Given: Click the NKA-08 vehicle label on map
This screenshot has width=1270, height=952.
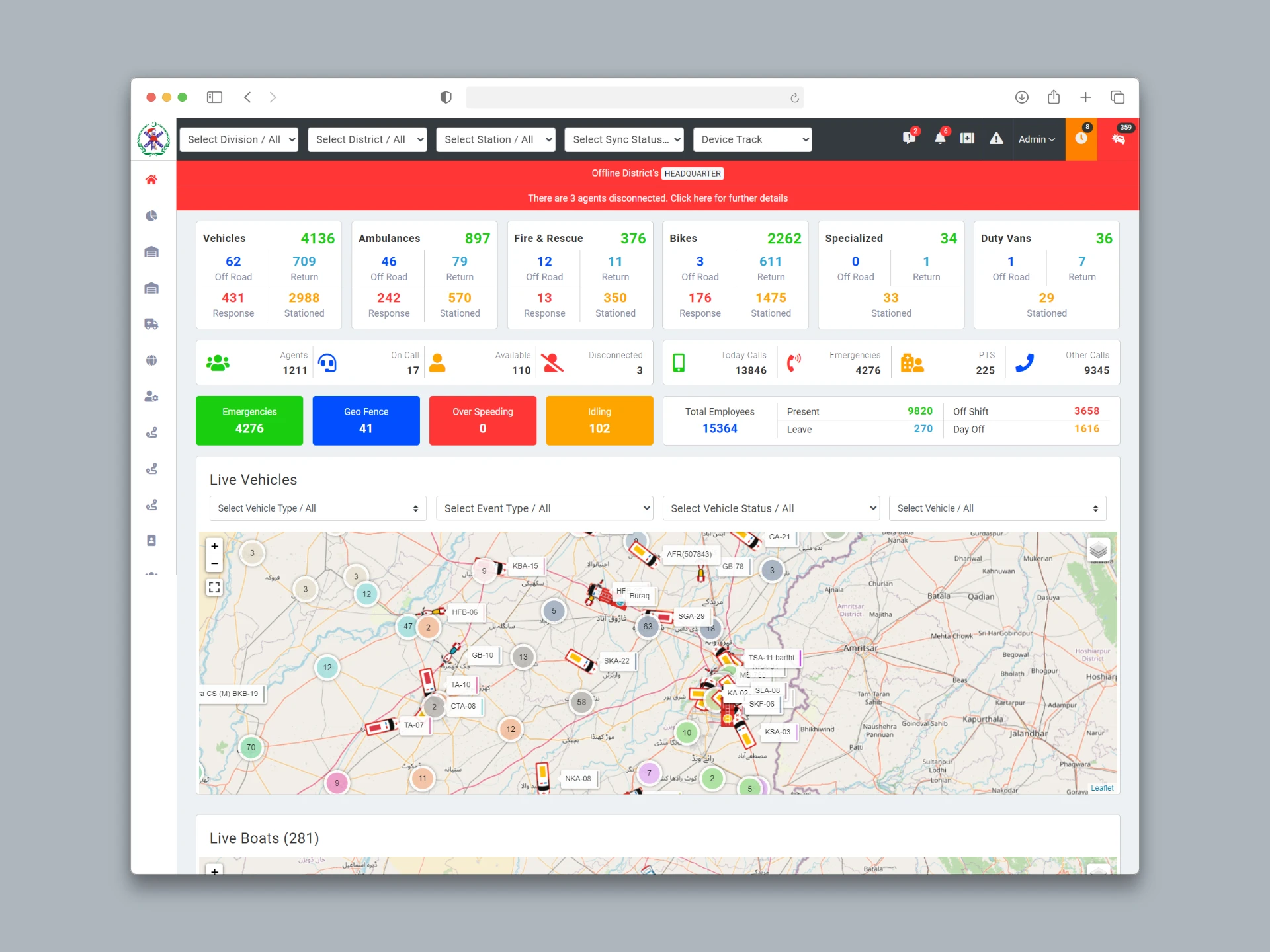Looking at the screenshot, I should [x=578, y=779].
